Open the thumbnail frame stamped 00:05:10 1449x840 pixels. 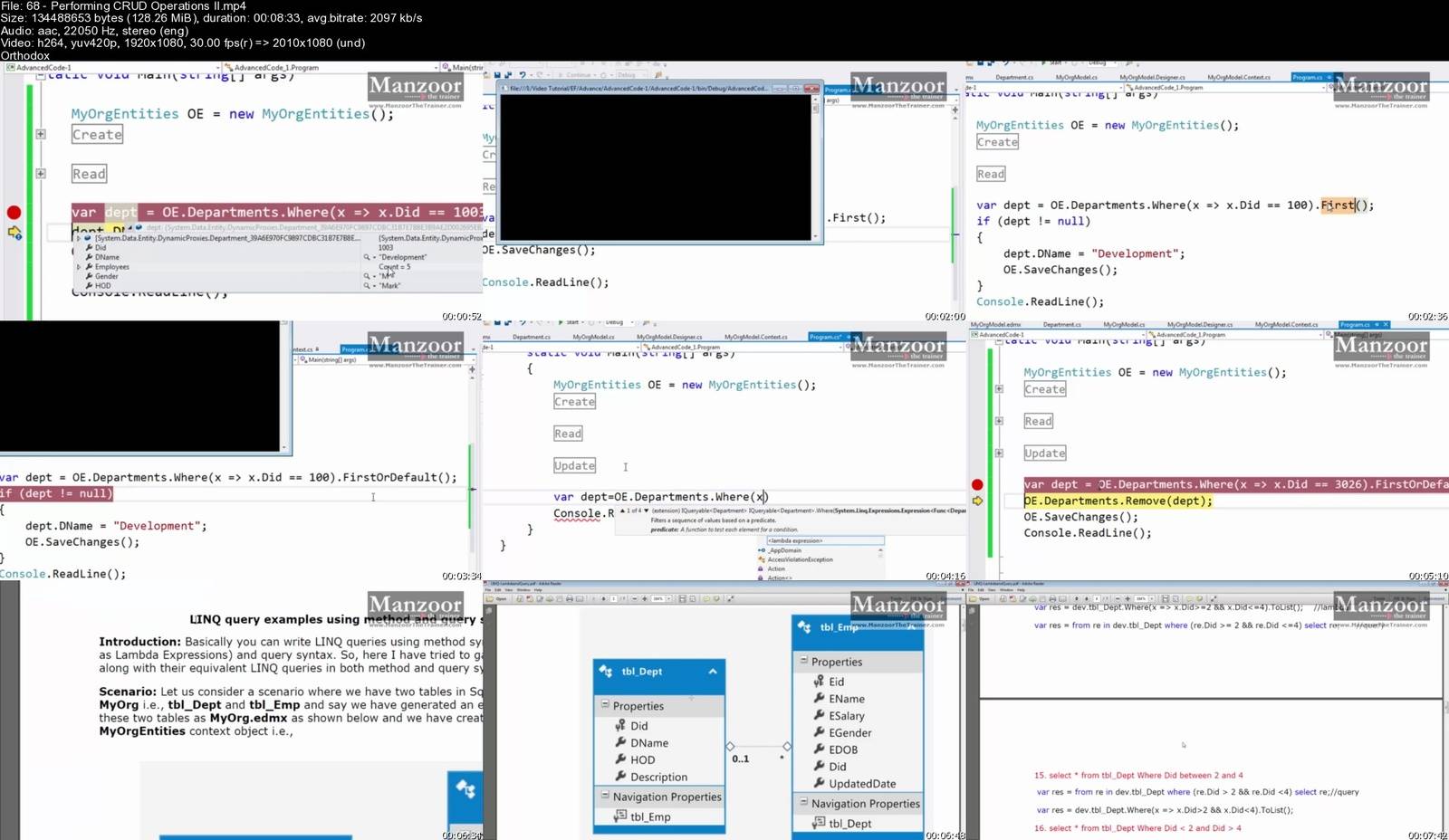click(1207, 451)
